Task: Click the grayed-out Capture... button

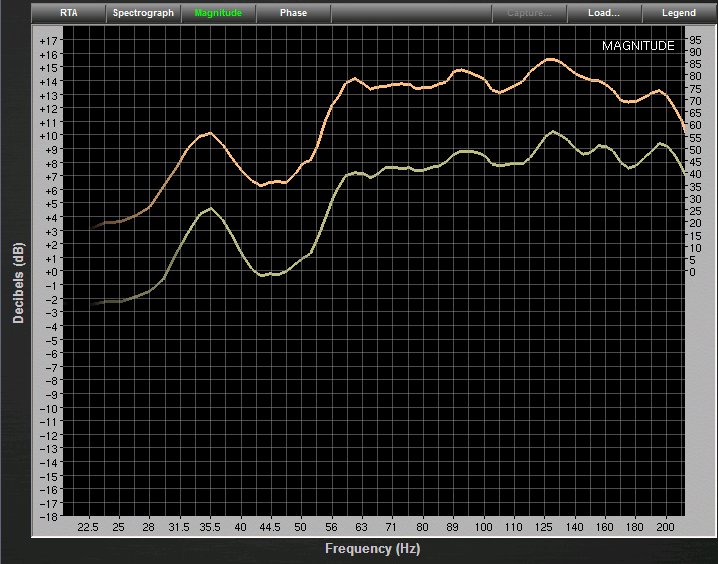Action: [529, 13]
